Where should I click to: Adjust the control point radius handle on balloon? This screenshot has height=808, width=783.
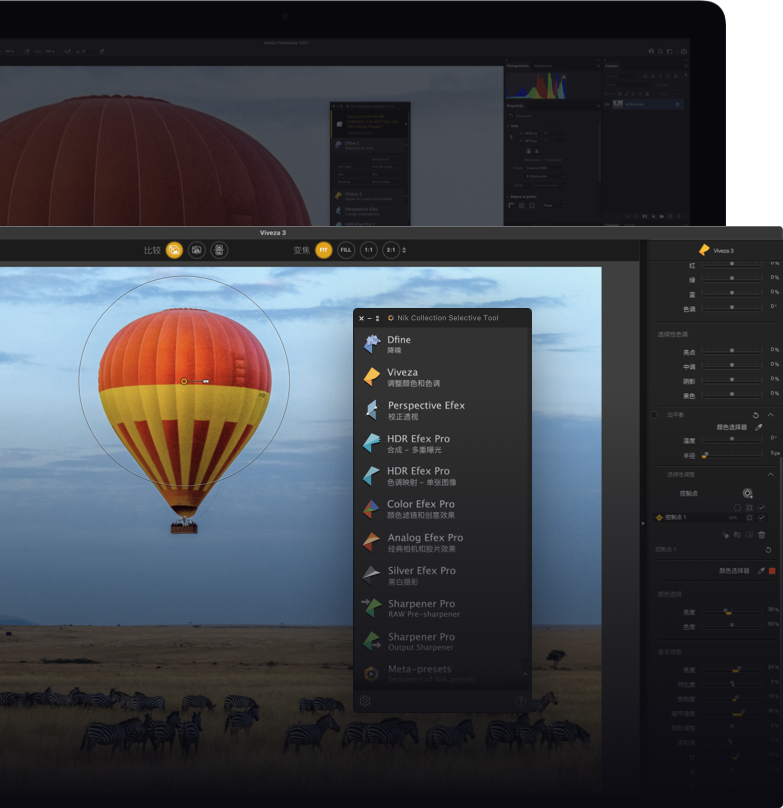coord(206,381)
